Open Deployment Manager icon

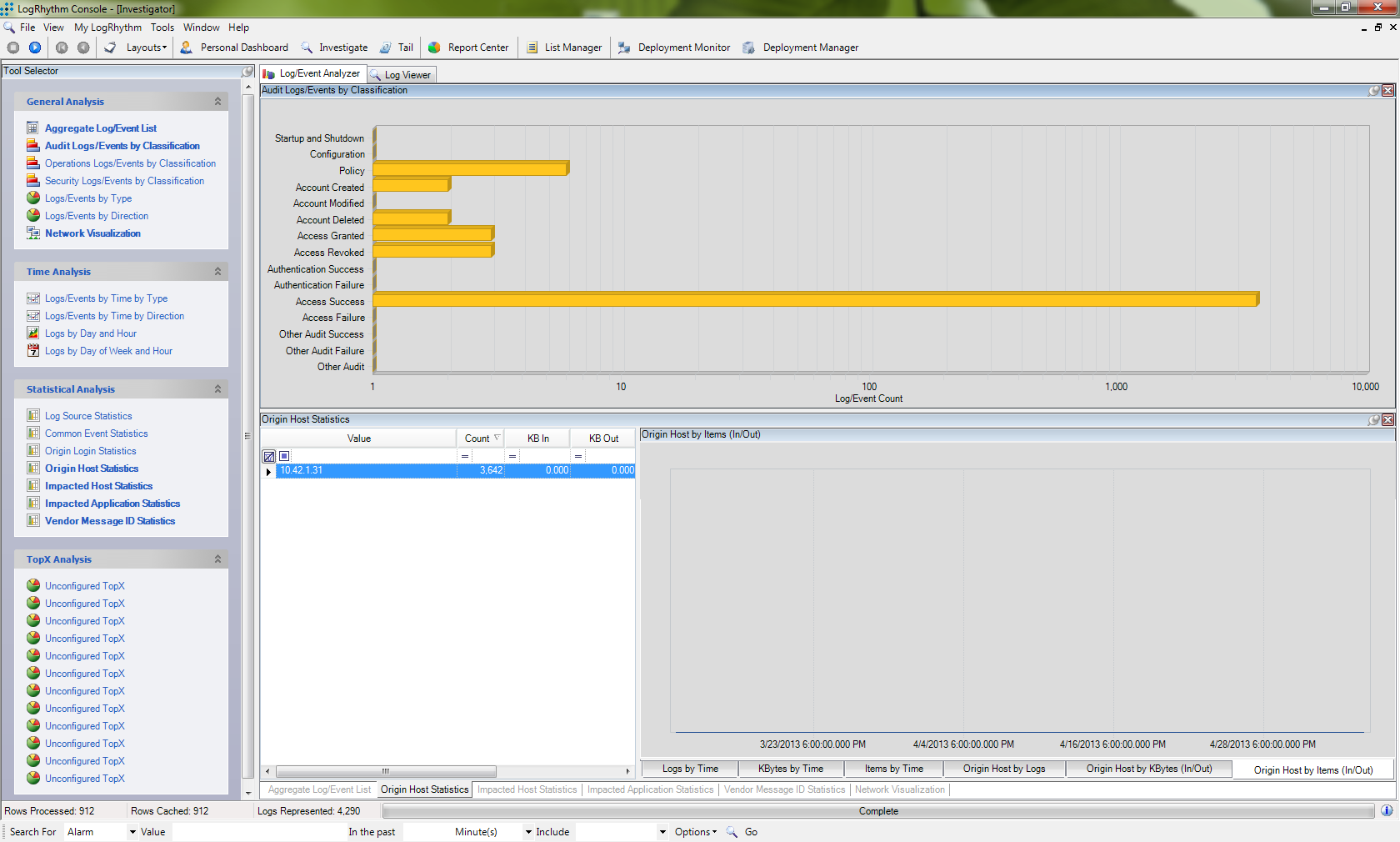coord(748,48)
